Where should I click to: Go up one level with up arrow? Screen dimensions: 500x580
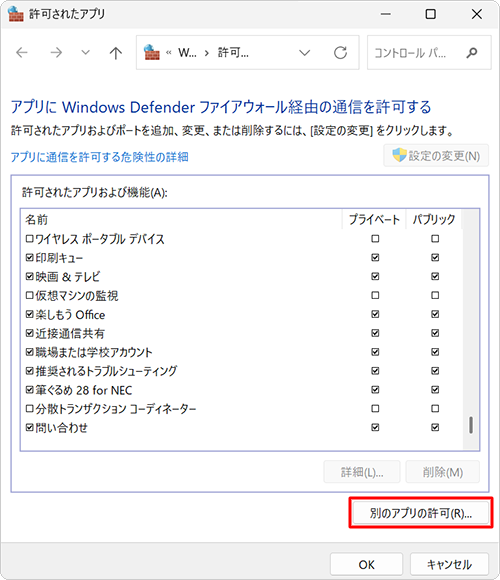116,53
